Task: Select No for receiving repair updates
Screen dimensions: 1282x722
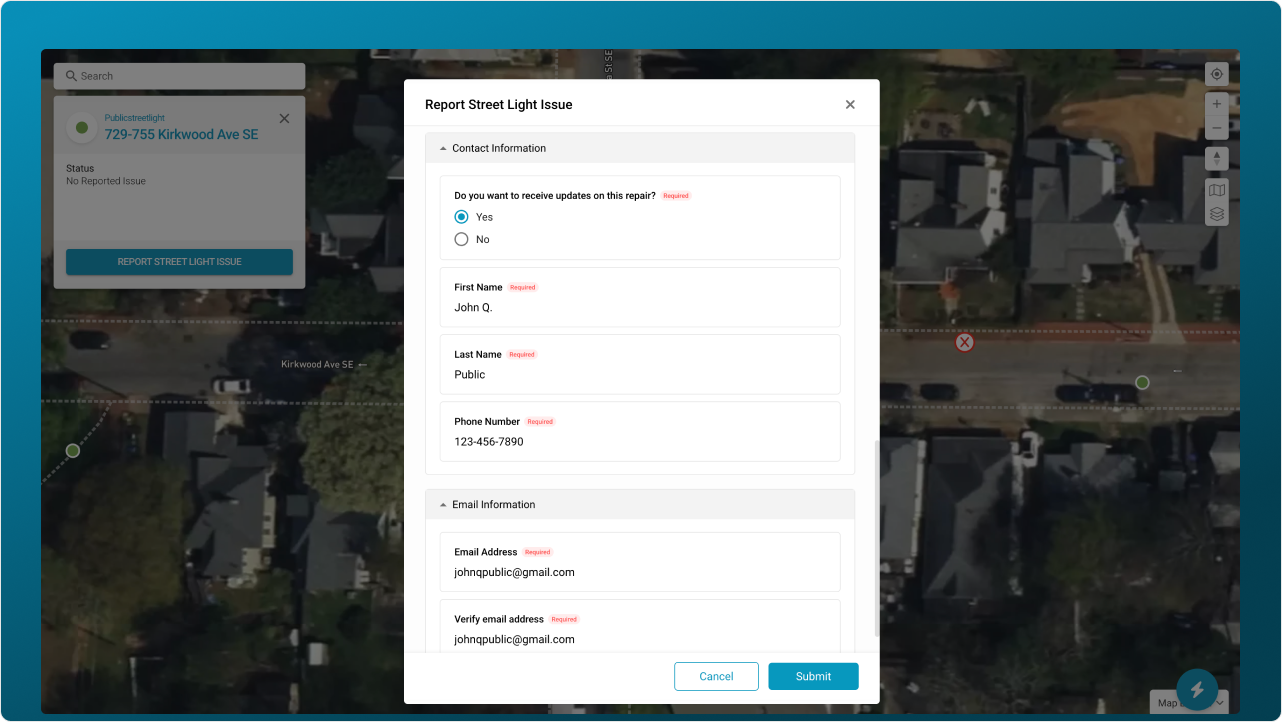Action: pyautogui.click(x=461, y=240)
